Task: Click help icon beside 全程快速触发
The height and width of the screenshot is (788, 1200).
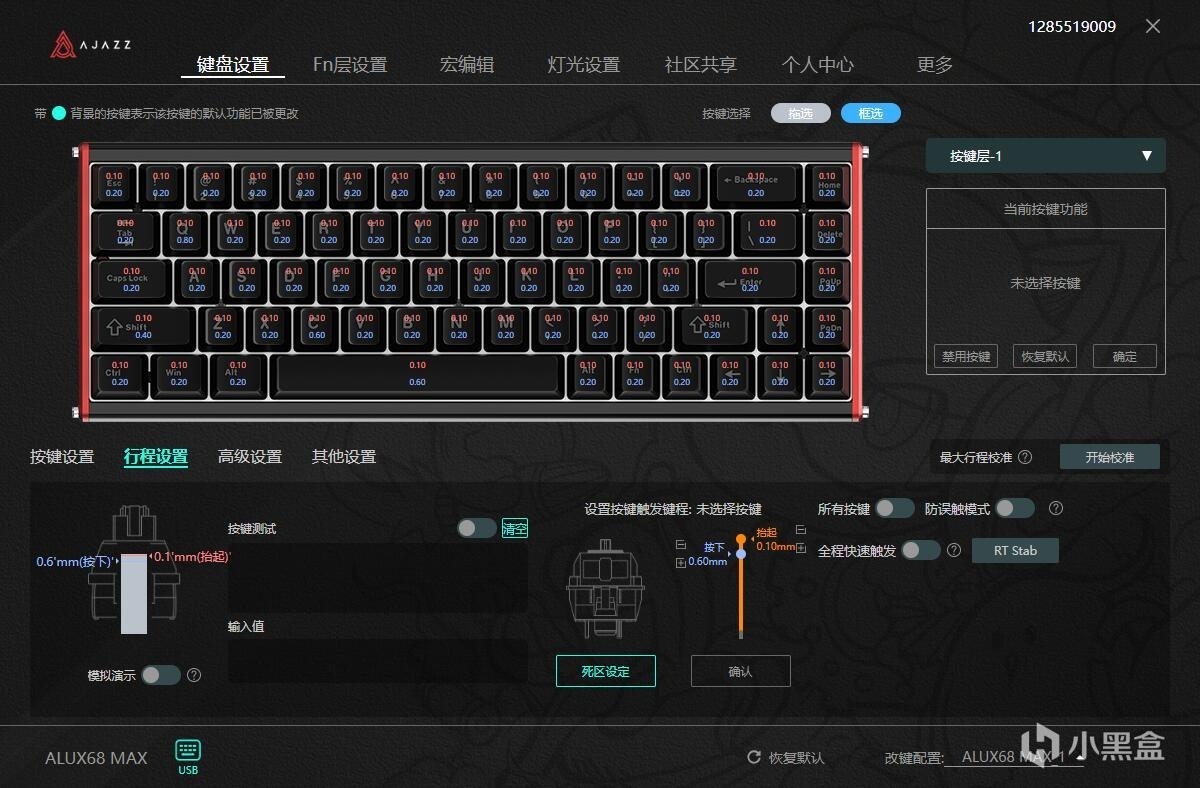Action: 953,550
